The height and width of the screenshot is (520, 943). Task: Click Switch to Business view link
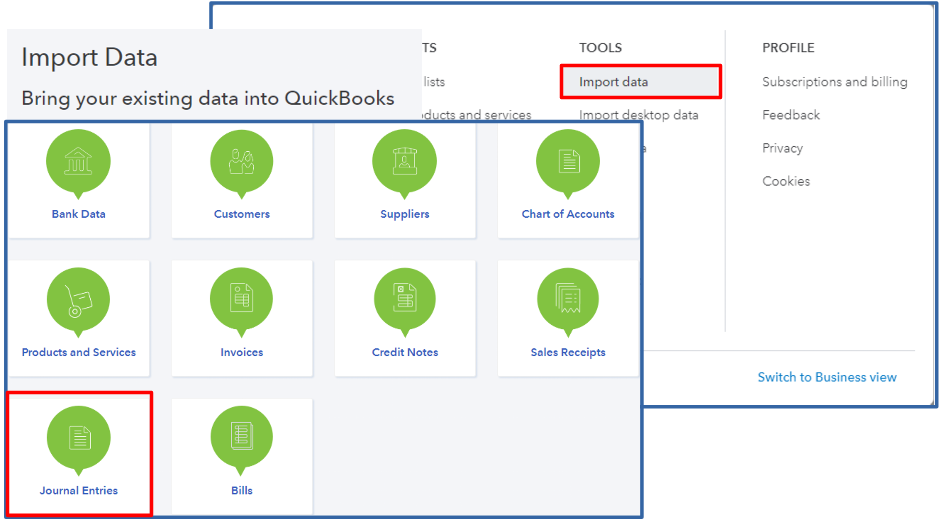pos(827,377)
